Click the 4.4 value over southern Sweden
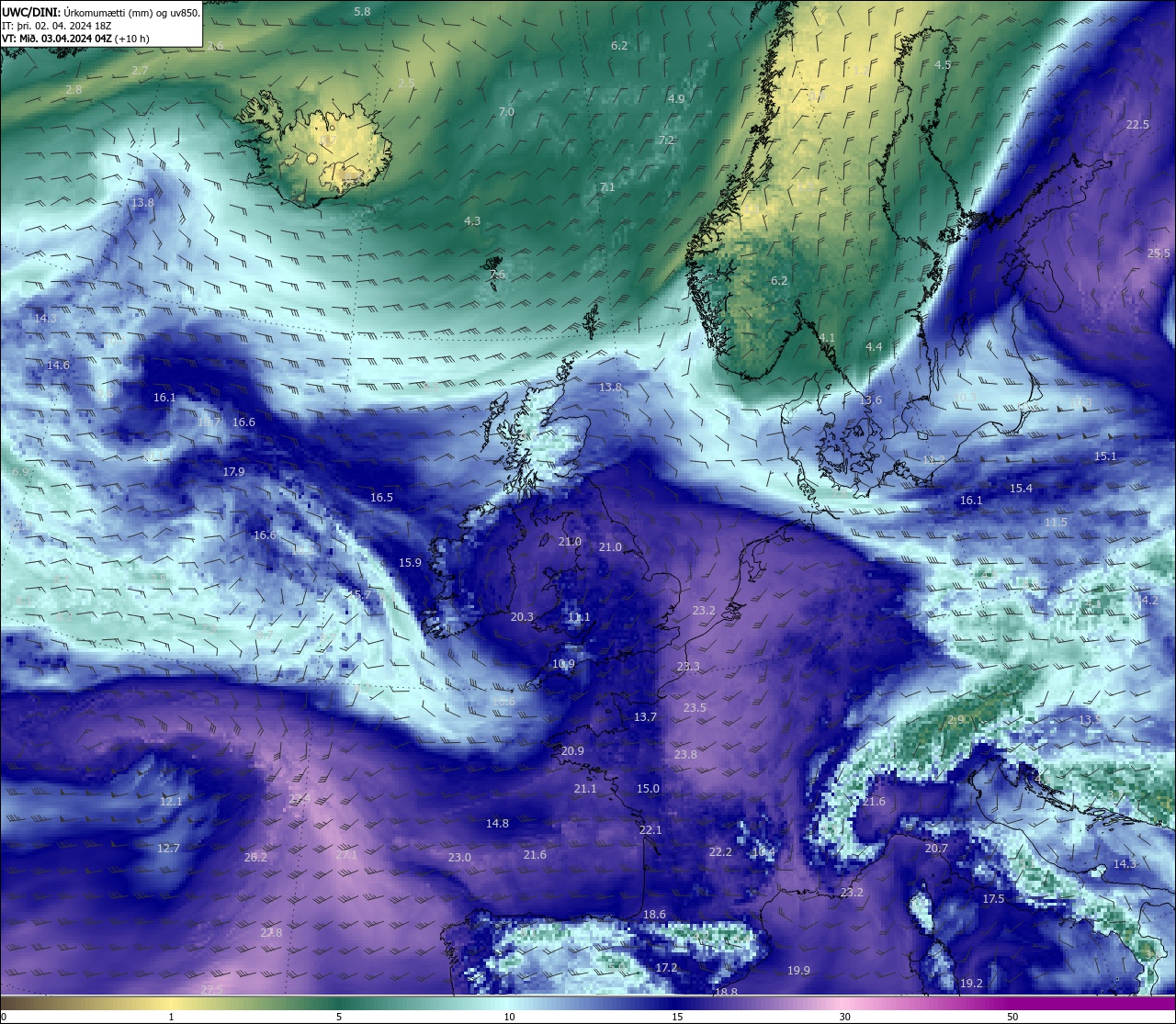 click(874, 346)
